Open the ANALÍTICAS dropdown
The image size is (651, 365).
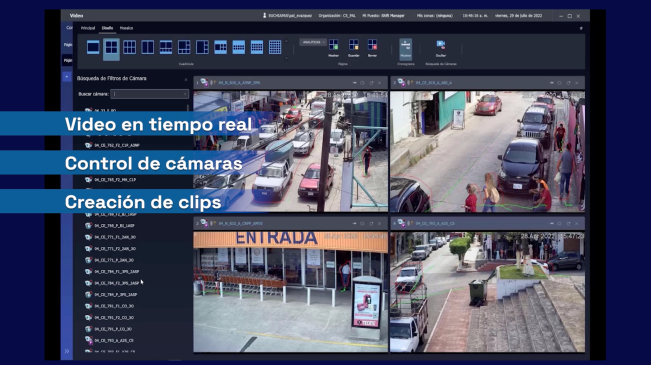click(313, 42)
